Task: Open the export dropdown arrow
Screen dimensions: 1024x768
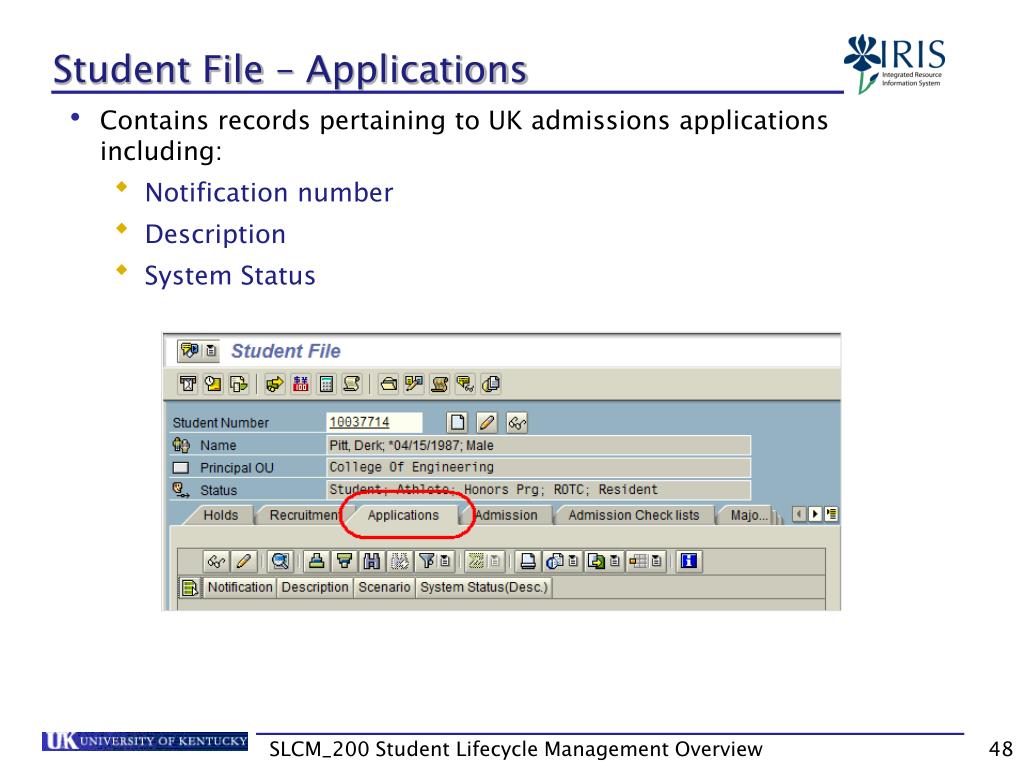Action: [615, 561]
